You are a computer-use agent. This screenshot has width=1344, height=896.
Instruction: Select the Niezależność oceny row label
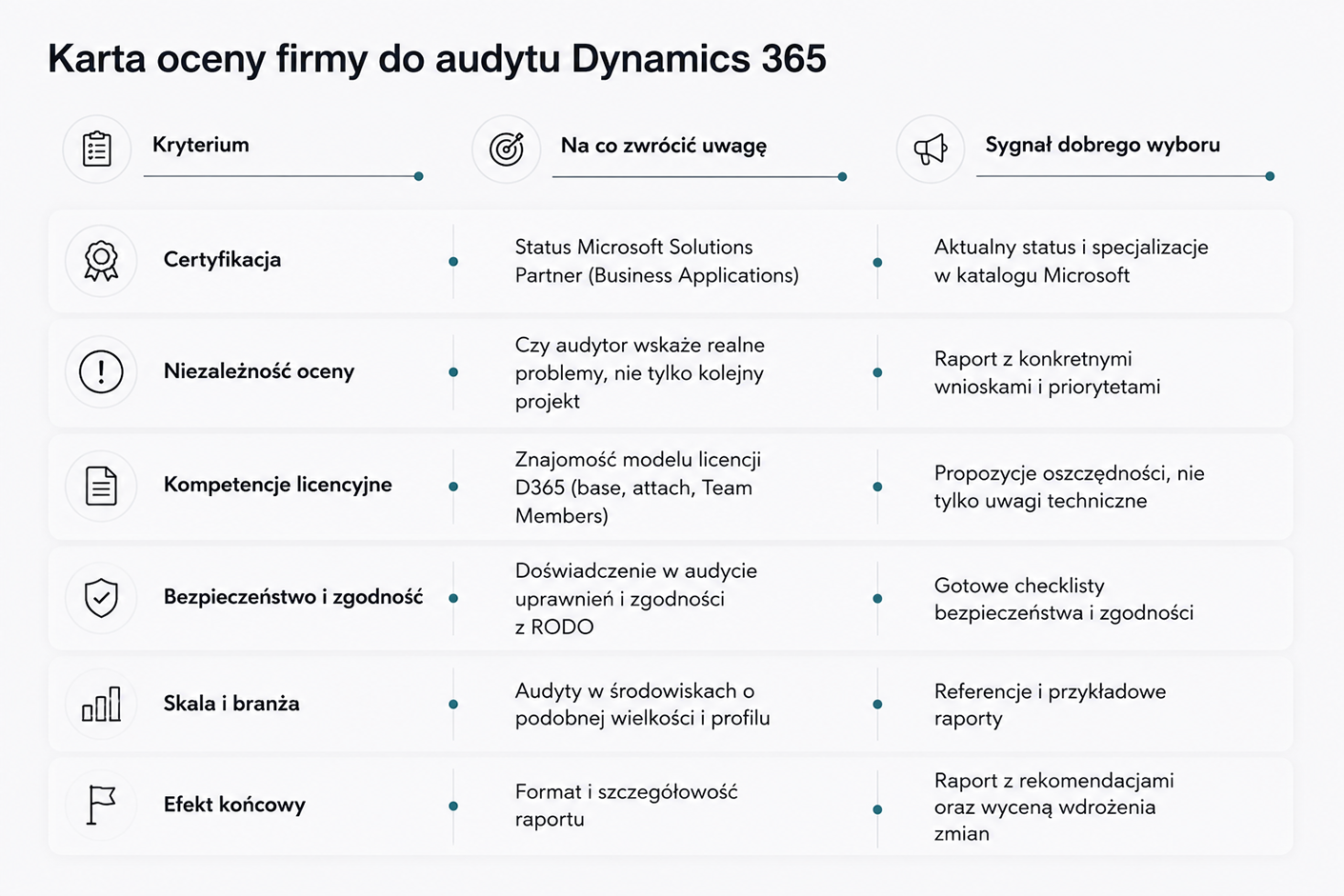point(259,371)
